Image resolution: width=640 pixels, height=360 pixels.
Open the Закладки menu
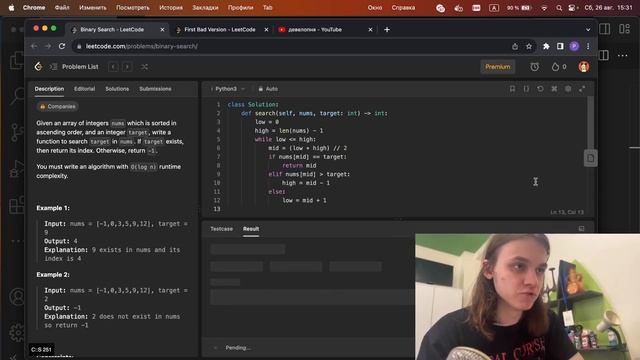coord(205,8)
